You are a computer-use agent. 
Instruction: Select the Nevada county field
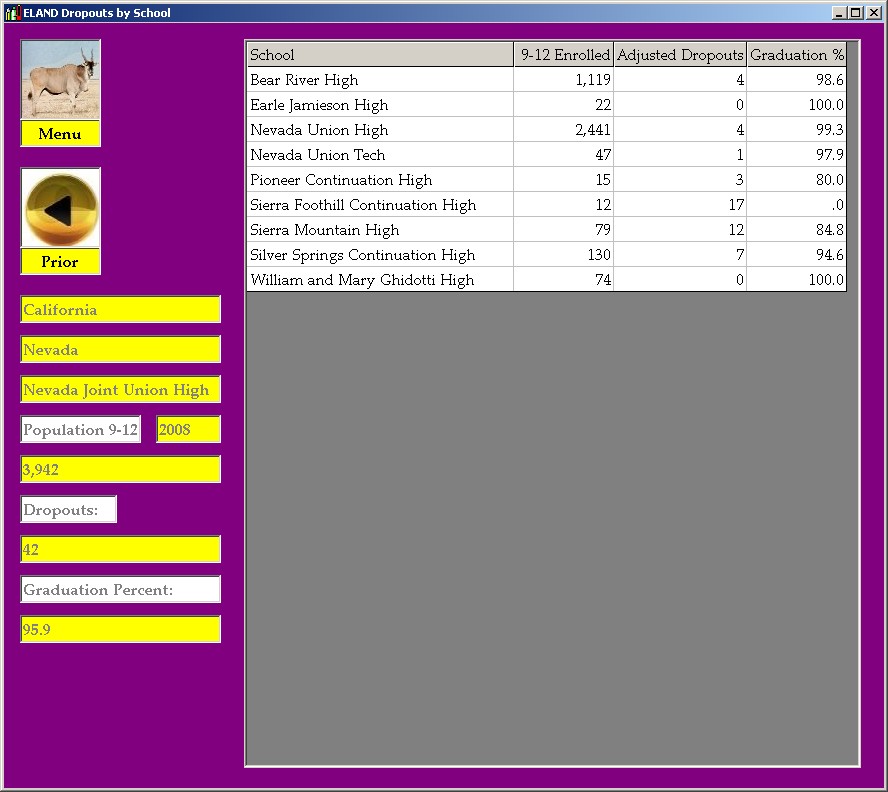121,350
